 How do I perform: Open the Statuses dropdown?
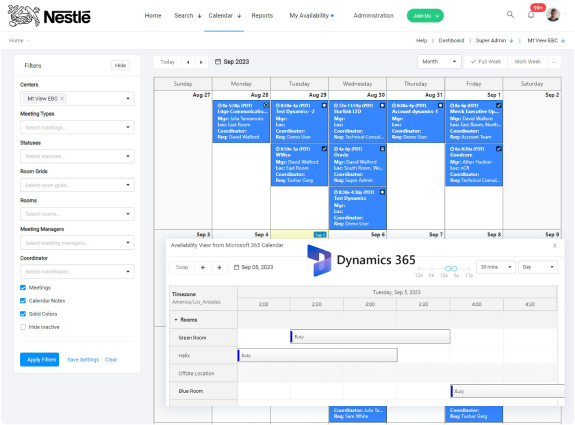point(77,156)
